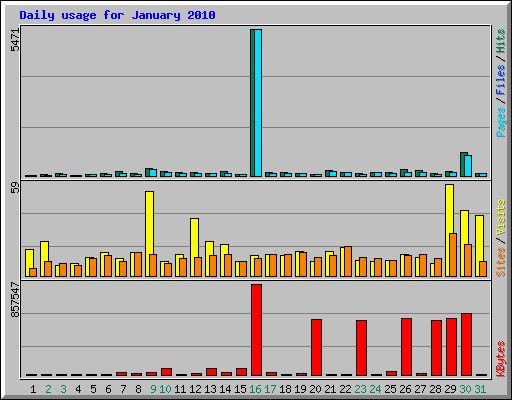
Task: Click the 'Hits' legend label
Action: click(x=501, y=41)
